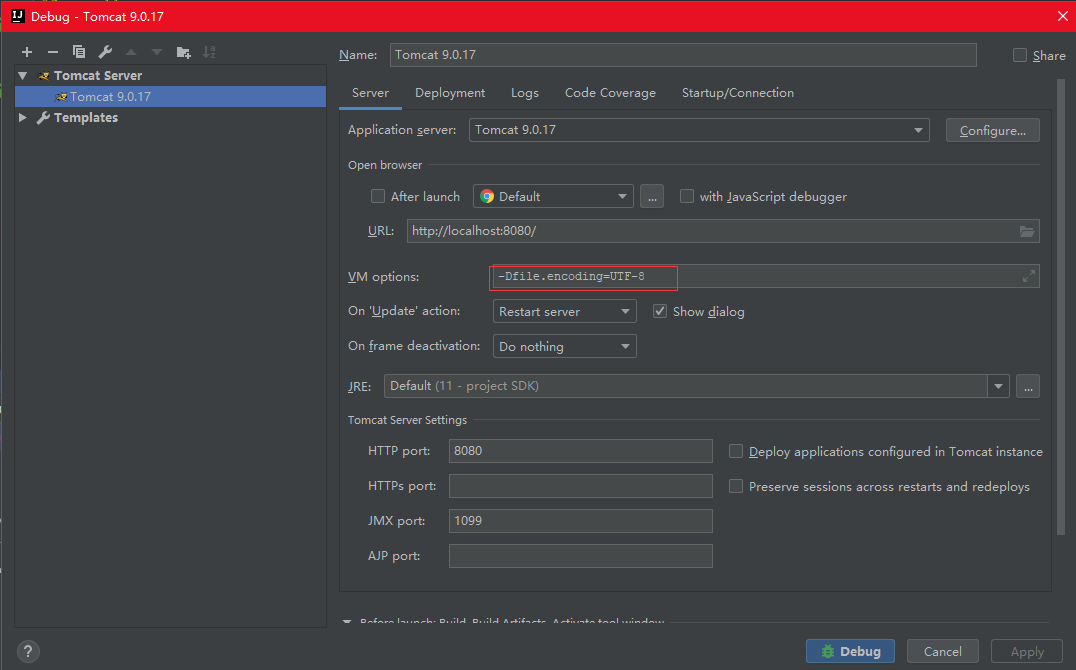This screenshot has height=670, width=1076.
Task: Move configuration down arrow icon
Action: point(157,52)
